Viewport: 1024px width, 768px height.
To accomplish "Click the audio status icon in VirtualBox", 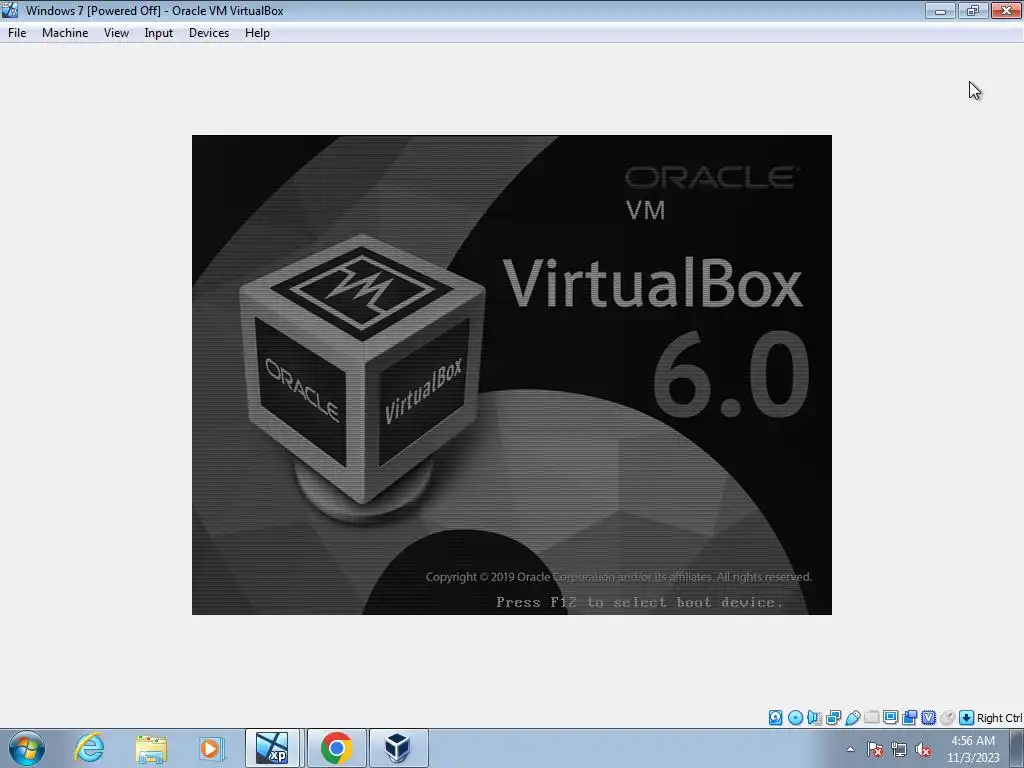I will click(814, 718).
